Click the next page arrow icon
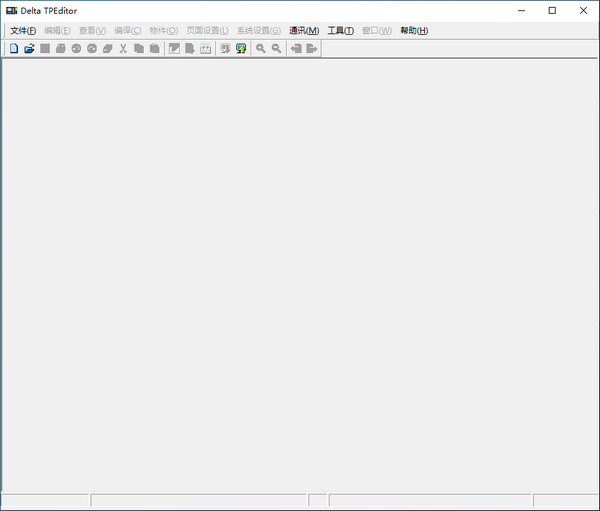 pyautogui.click(x=312, y=49)
